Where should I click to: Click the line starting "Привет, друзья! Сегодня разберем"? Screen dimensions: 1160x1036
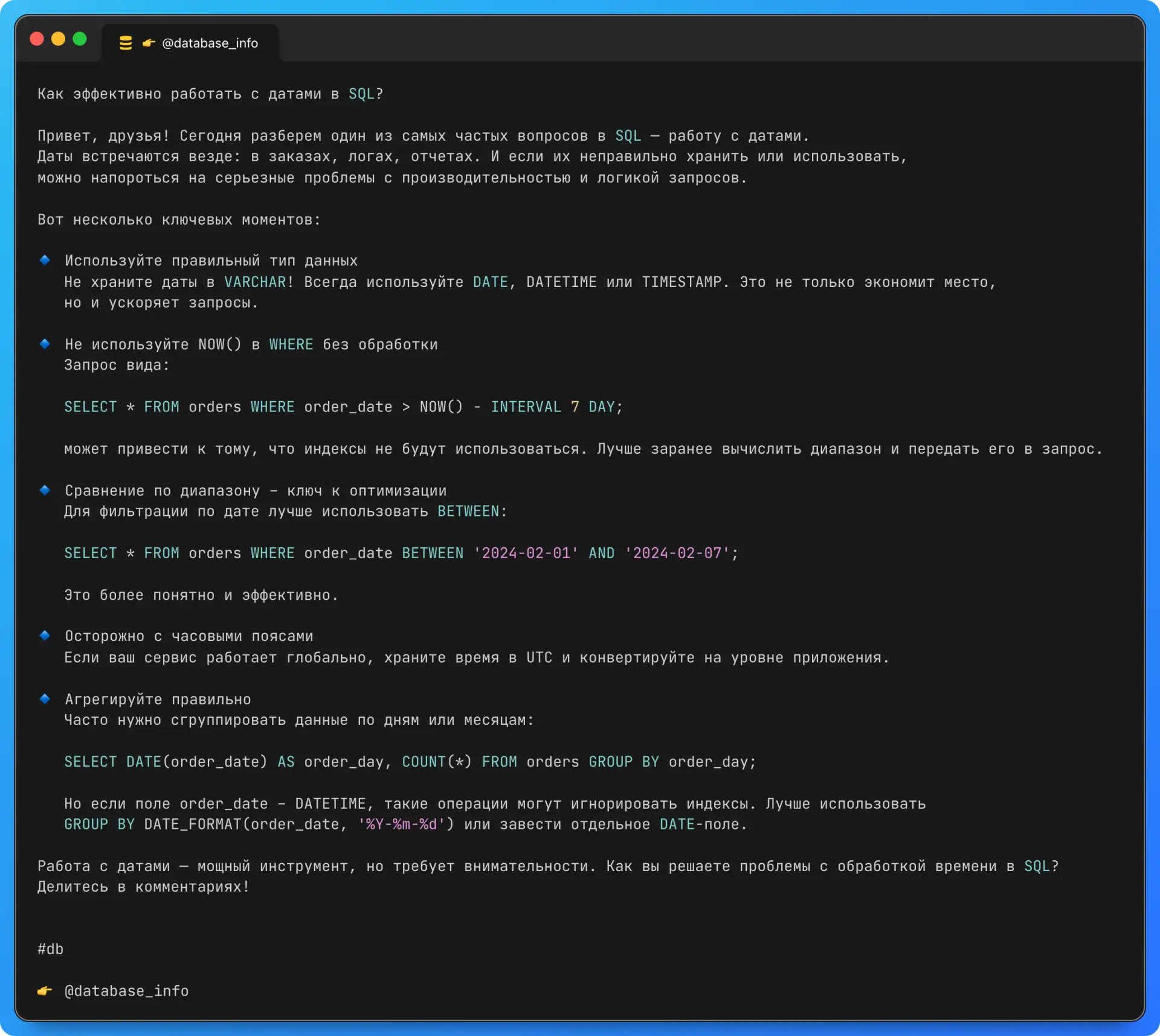click(x=423, y=136)
